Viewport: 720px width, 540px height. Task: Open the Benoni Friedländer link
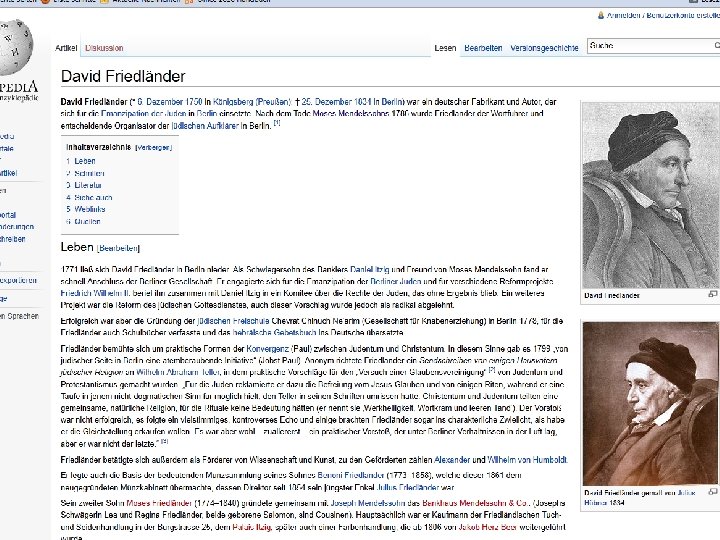pyautogui.click(x=351, y=475)
